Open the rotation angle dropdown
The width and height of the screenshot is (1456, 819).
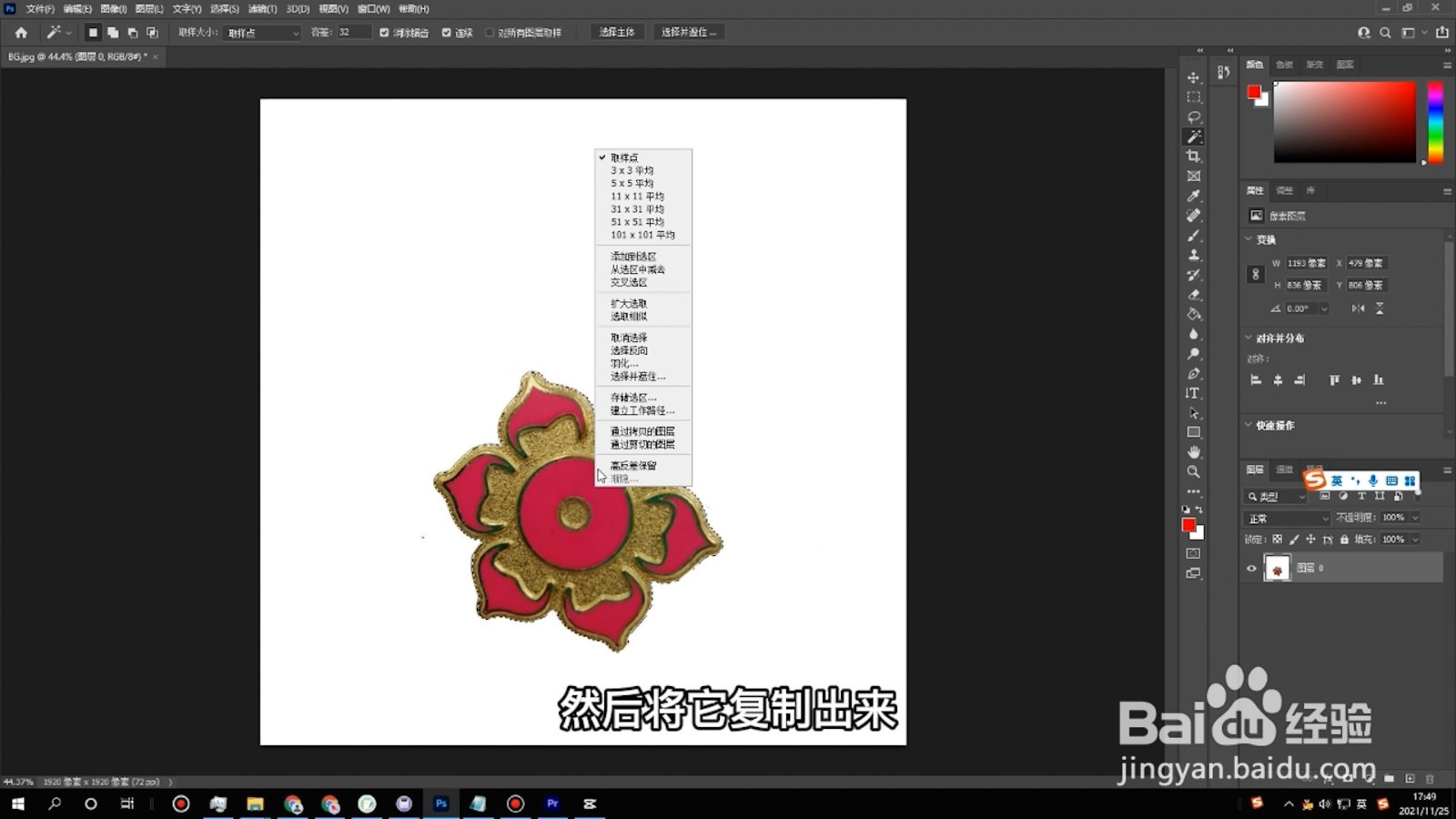[x=1324, y=309]
